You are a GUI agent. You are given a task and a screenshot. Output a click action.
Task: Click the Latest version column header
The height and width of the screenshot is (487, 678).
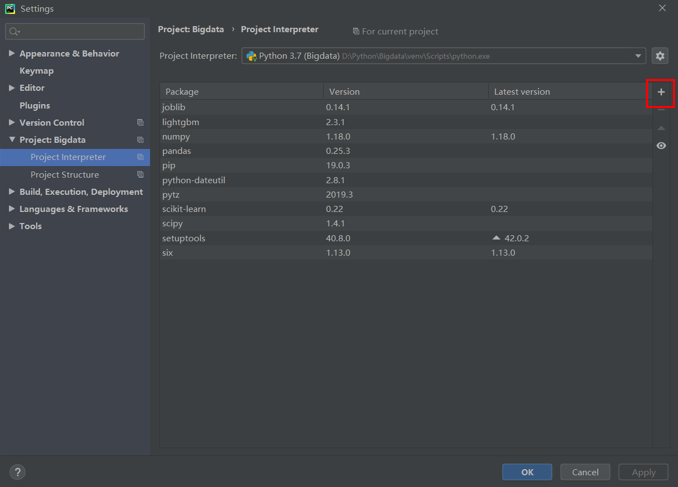[570, 92]
